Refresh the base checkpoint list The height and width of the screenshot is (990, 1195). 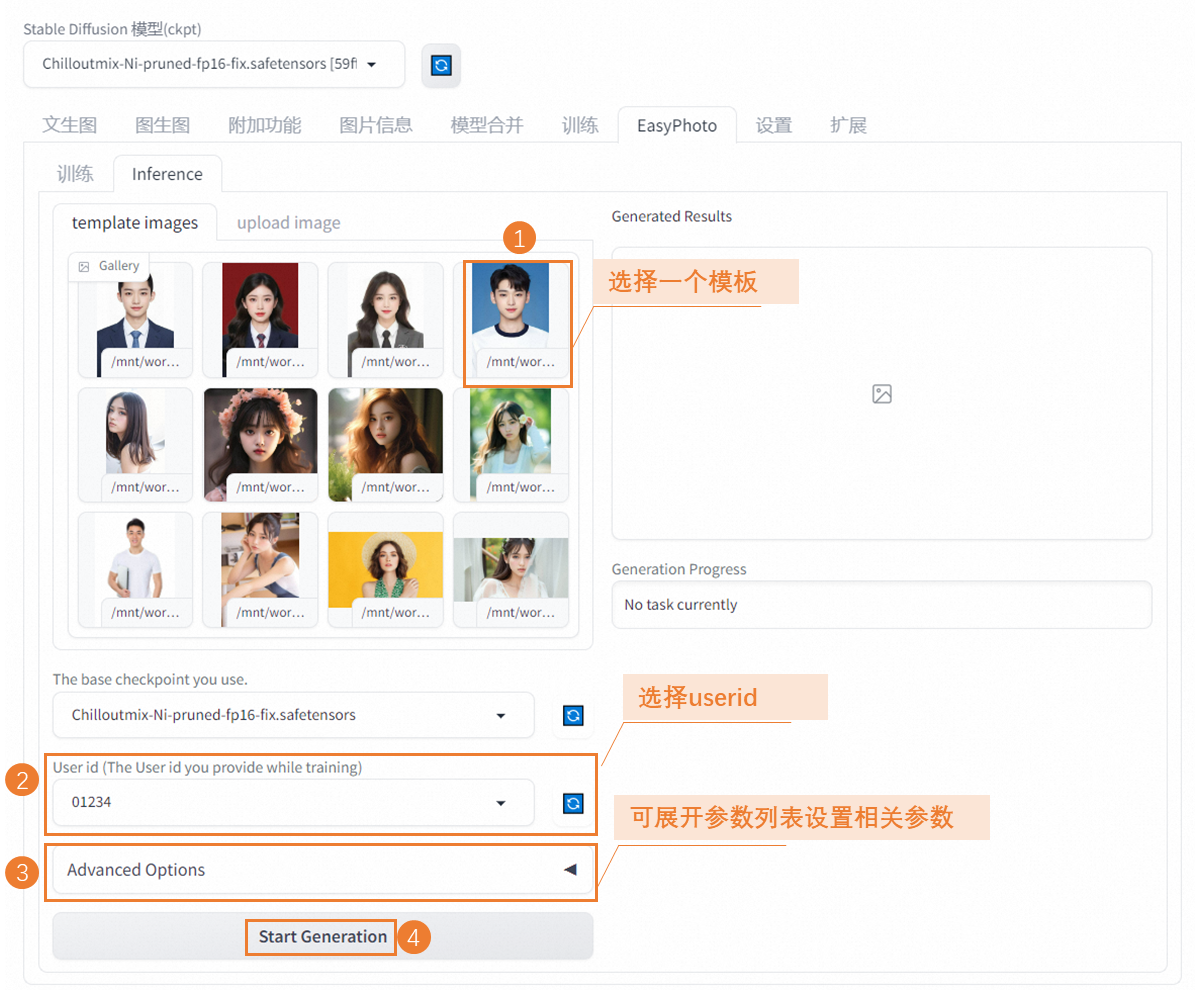click(573, 716)
